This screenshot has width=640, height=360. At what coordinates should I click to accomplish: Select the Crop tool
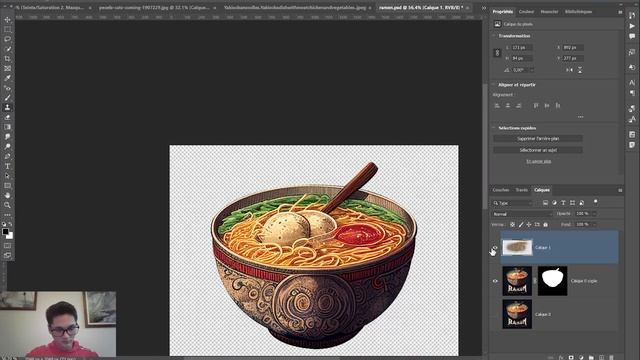[7, 59]
